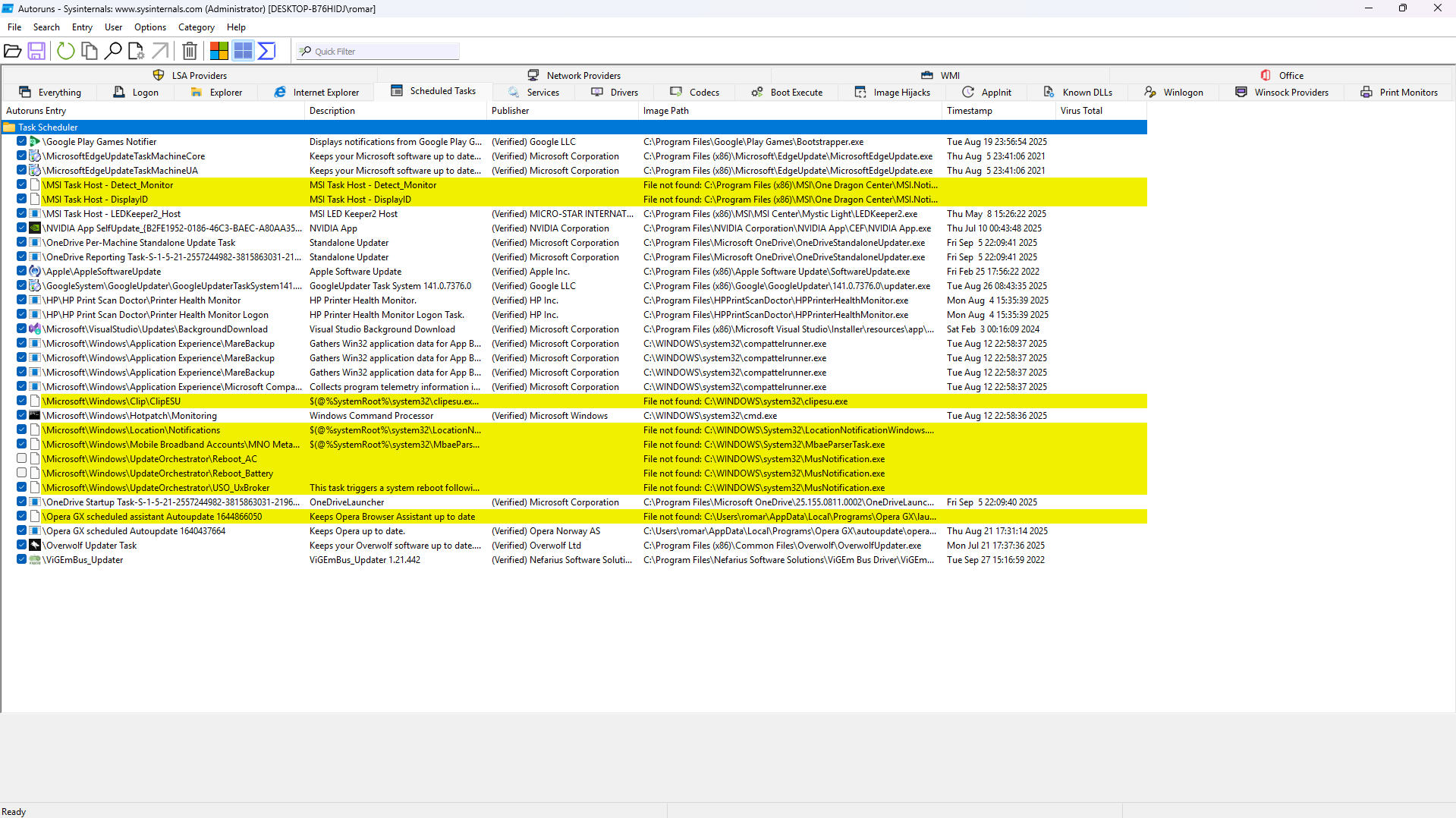
Task: Click the GoogleUpdaterTaskSystem entry icon
Action: click(35, 286)
